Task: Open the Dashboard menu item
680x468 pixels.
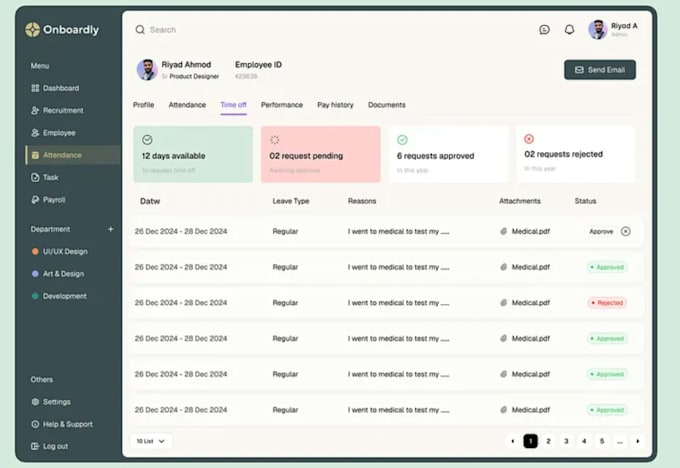Action: (55, 88)
